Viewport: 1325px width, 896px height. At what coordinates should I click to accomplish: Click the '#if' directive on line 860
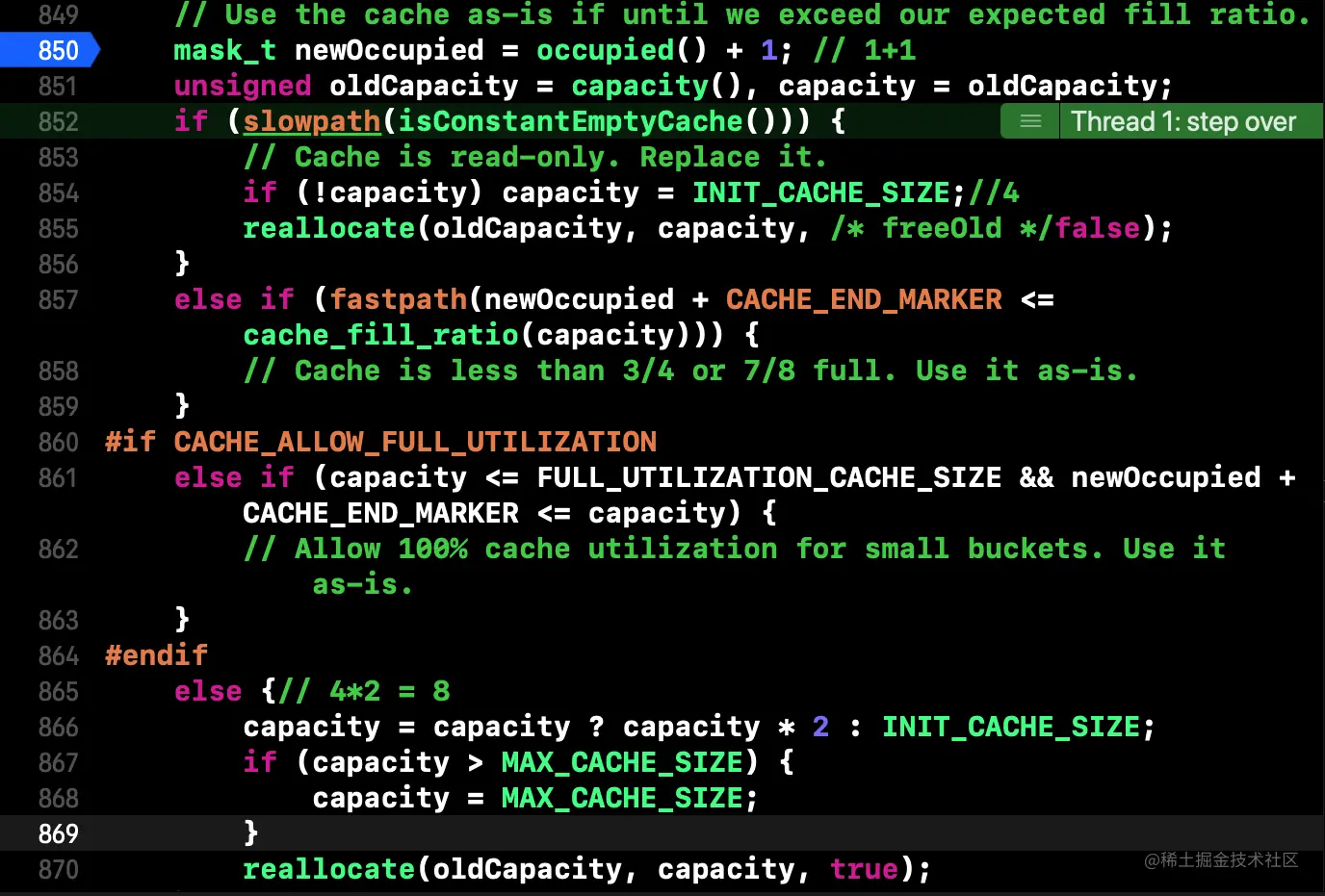tap(130, 442)
